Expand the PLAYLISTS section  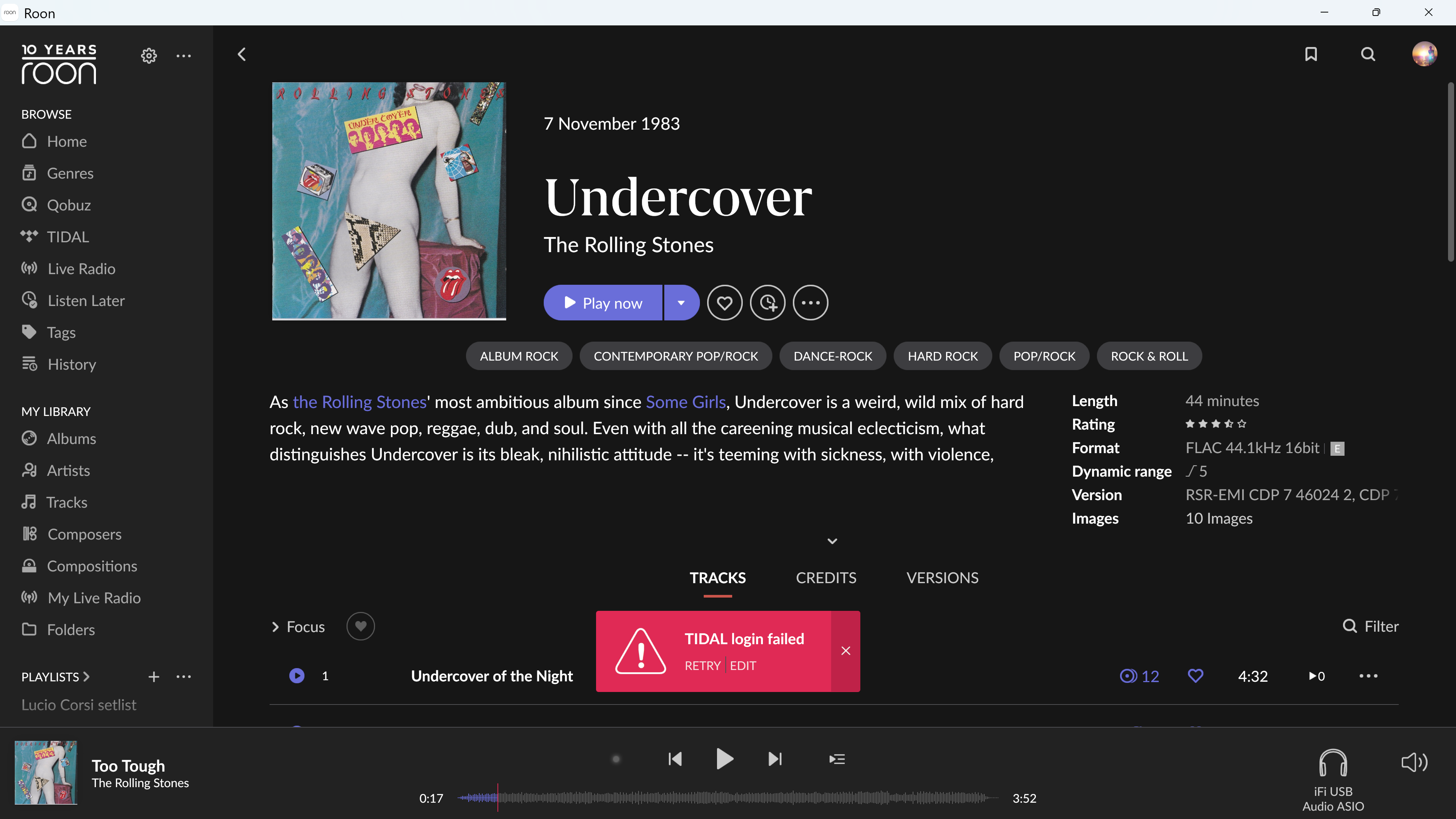pyautogui.click(x=55, y=676)
